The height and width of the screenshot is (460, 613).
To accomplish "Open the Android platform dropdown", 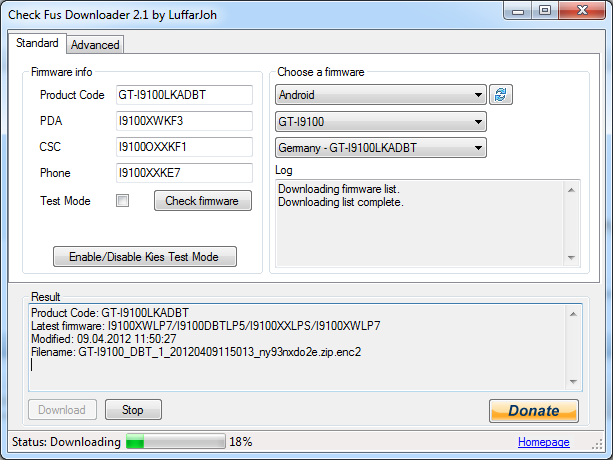I will 381,95.
